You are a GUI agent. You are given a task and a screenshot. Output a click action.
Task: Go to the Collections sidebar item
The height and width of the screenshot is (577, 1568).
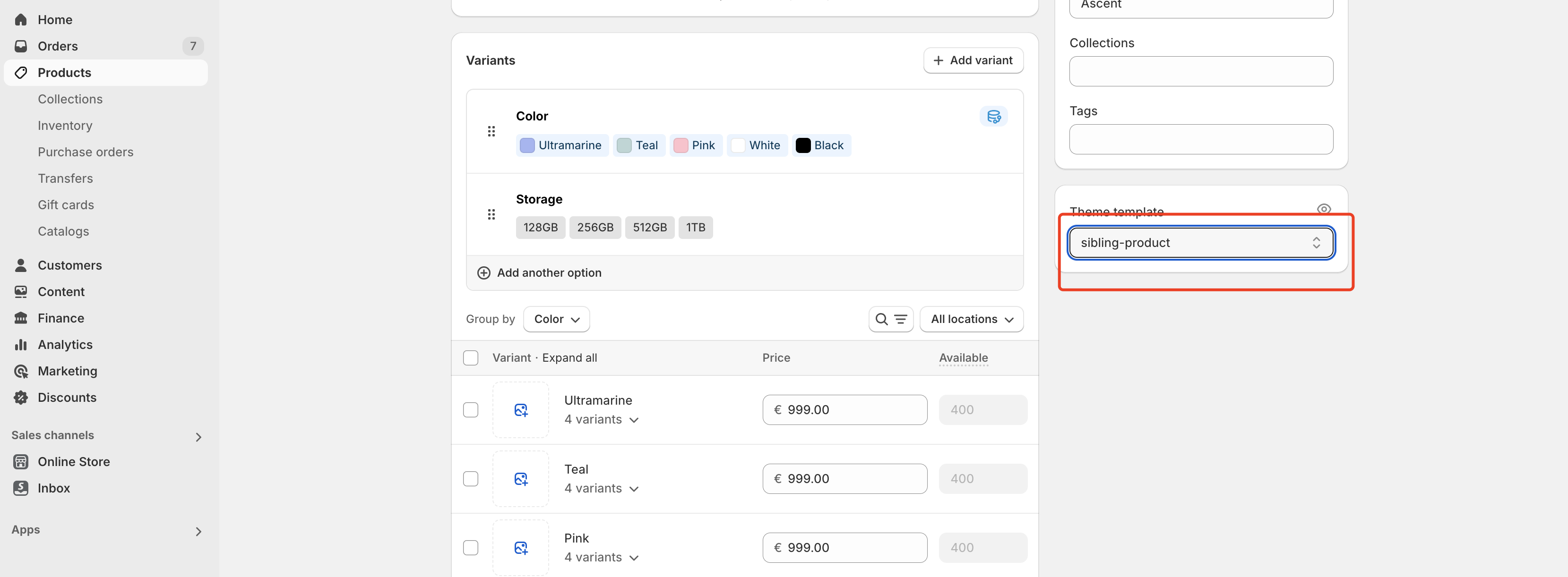(70, 99)
